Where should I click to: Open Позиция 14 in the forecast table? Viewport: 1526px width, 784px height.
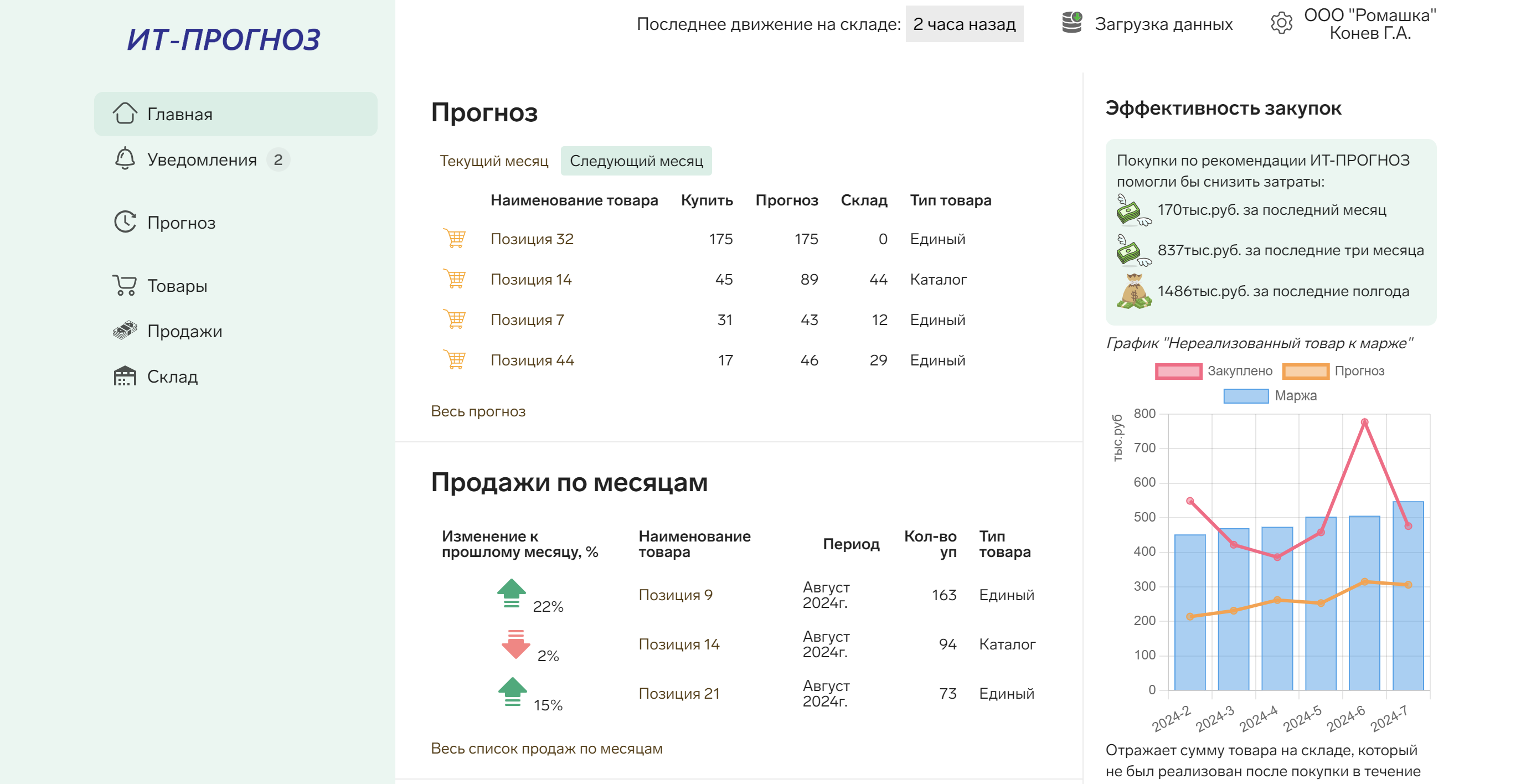[x=531, y=279]
